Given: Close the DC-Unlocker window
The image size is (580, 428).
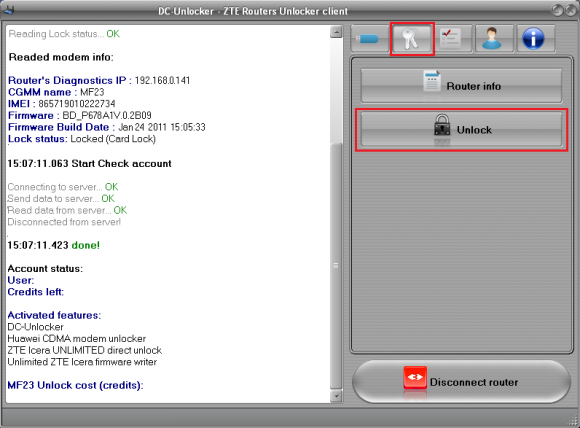Looking at the screenshot, I should click(x=571, y=10).
